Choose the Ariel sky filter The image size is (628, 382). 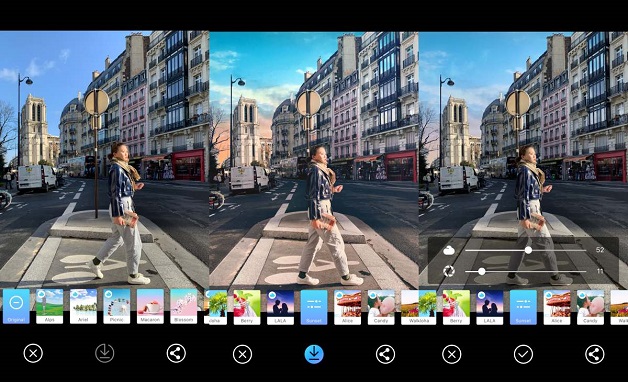(83, 306)
